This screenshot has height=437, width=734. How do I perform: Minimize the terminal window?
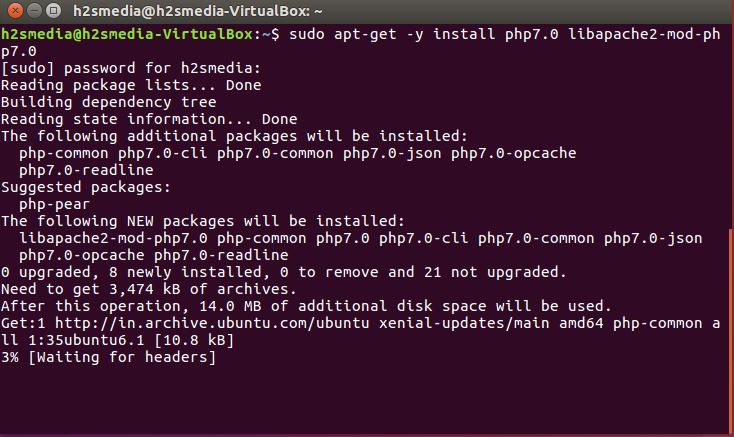[34, 10]
